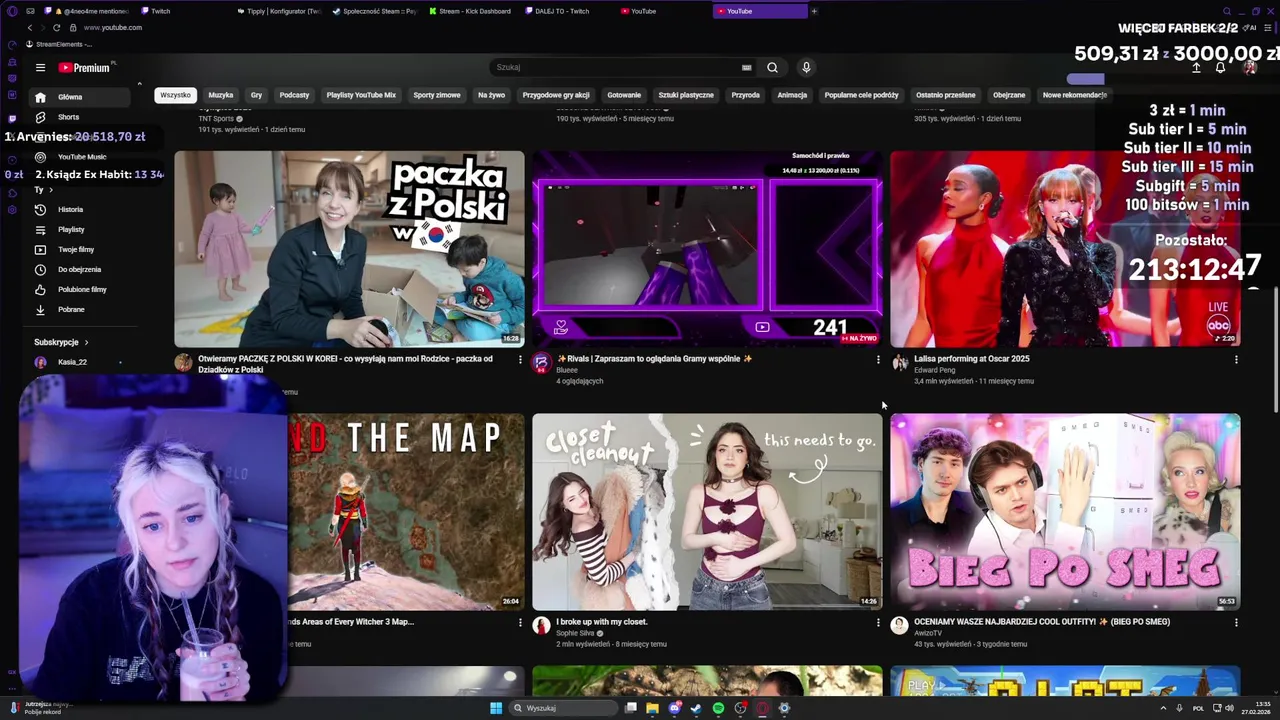Open Spotify from the taskbar
This screenshot has height=720, width=1280.
[x=718, y=708]
